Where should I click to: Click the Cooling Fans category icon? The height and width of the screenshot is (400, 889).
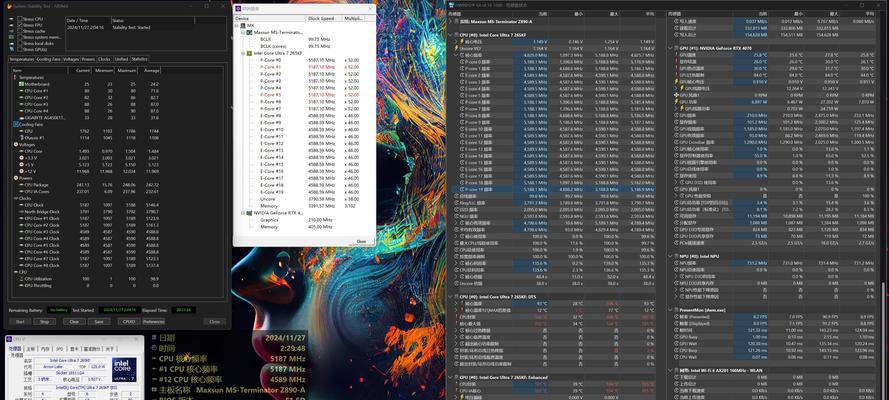click(x=16, y=124)
